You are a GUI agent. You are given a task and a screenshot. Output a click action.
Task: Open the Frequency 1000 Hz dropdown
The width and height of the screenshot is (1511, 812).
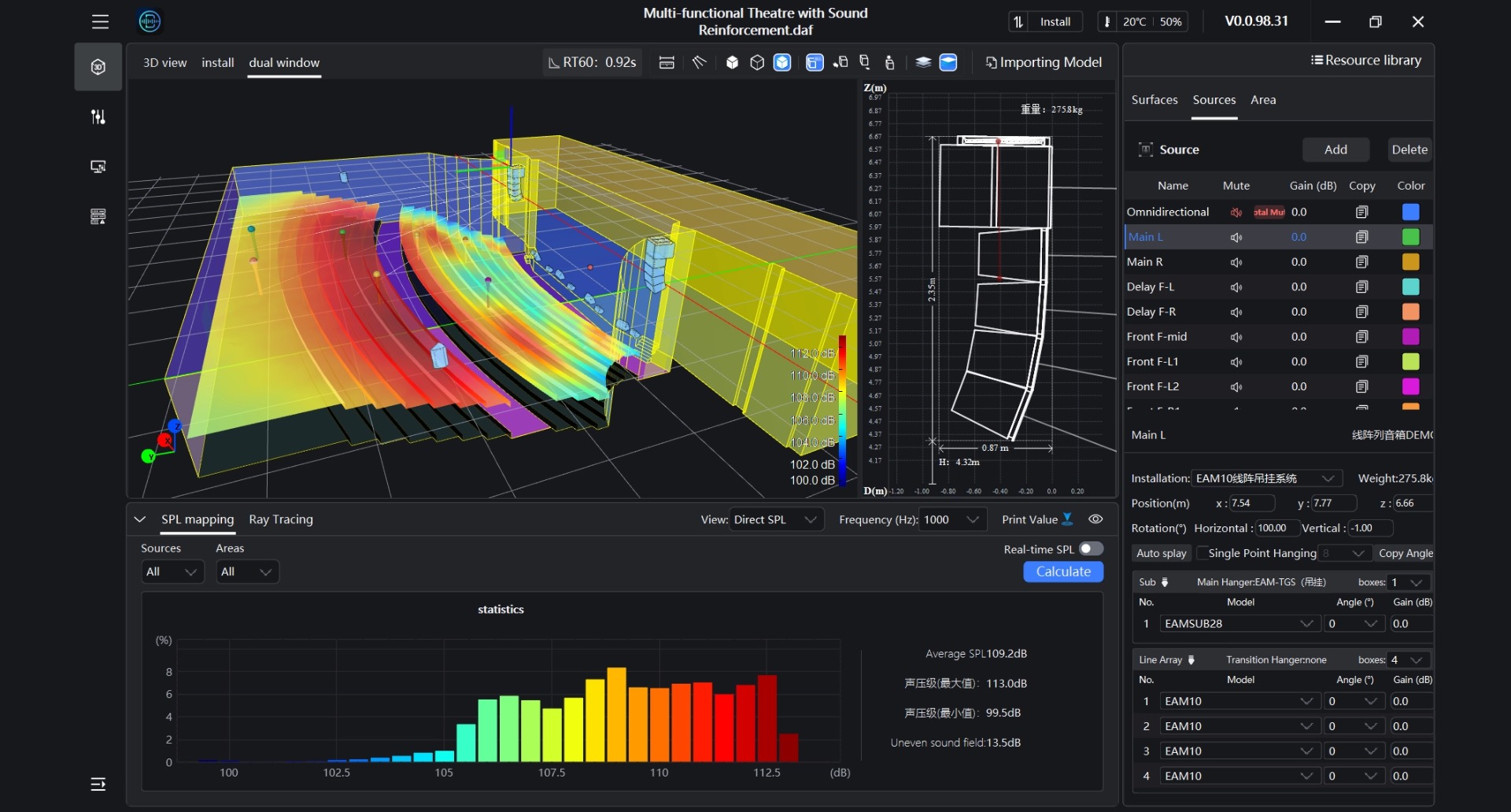coord(952,519)
